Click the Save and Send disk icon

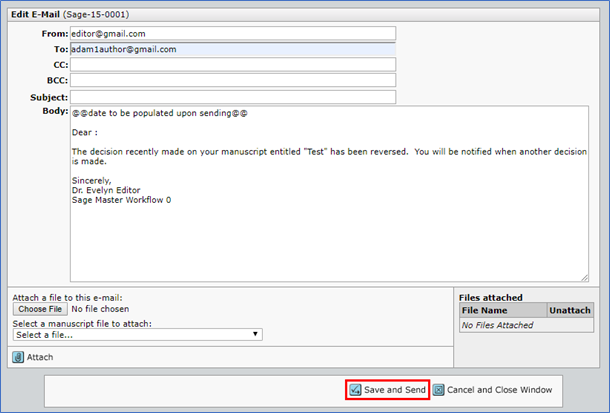[x=355, y=389]
